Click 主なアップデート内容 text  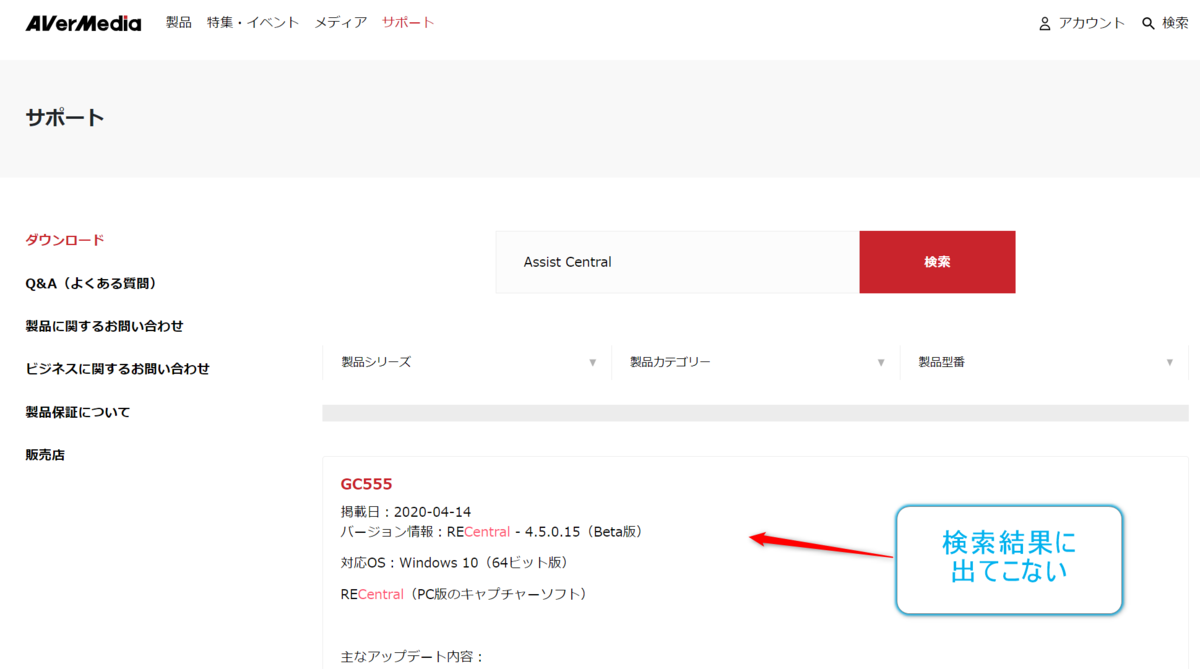412,657
